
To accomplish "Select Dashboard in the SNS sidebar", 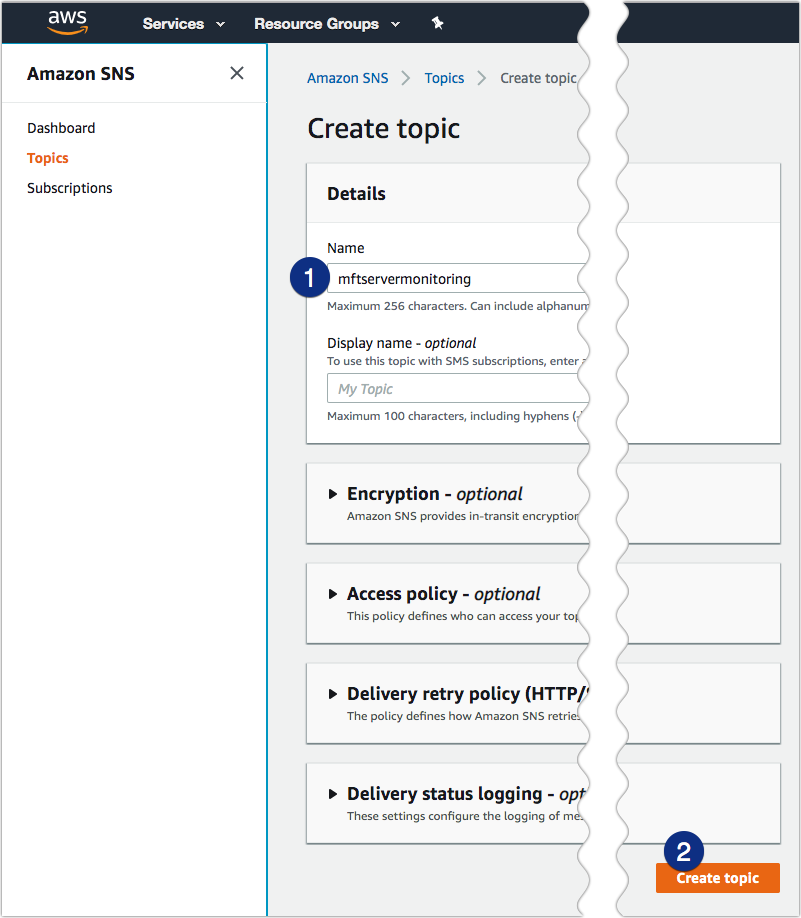I will (x=61, y=128).
